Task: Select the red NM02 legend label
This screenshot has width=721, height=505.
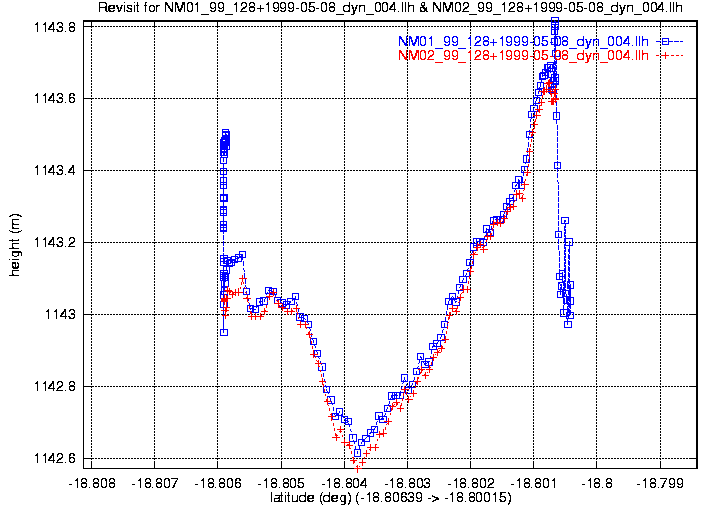Action: tap(523, 56)
